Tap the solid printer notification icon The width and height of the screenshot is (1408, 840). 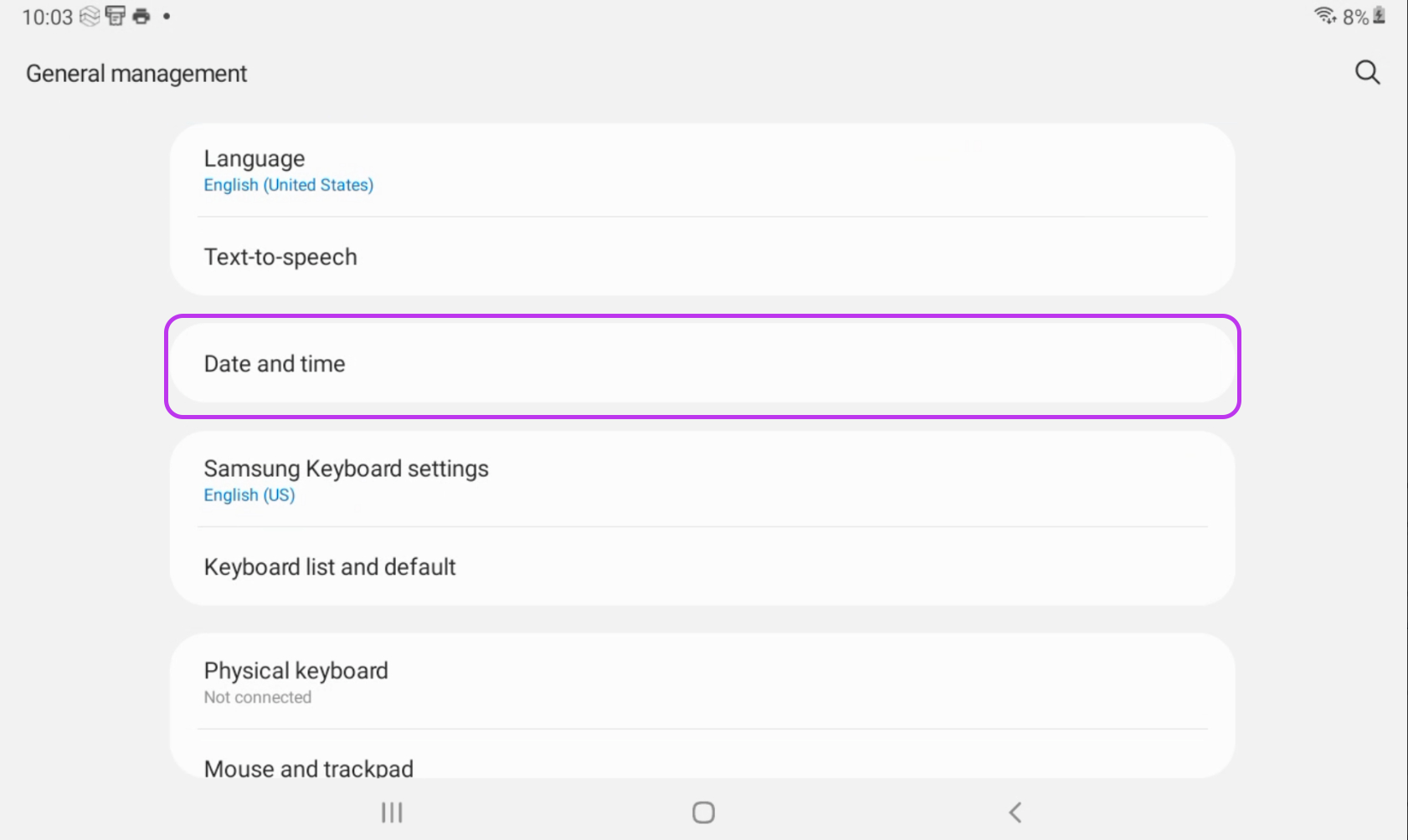(x=141, y=16)
